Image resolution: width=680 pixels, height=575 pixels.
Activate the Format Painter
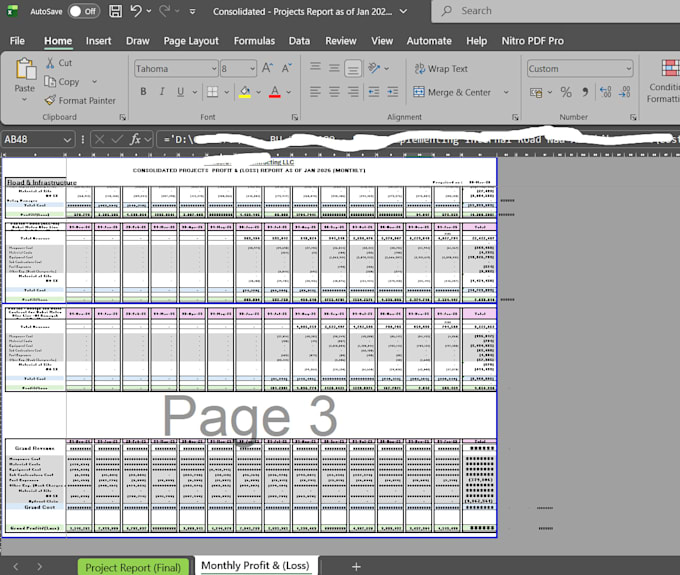pyautogui.click(x=80, y=101)
